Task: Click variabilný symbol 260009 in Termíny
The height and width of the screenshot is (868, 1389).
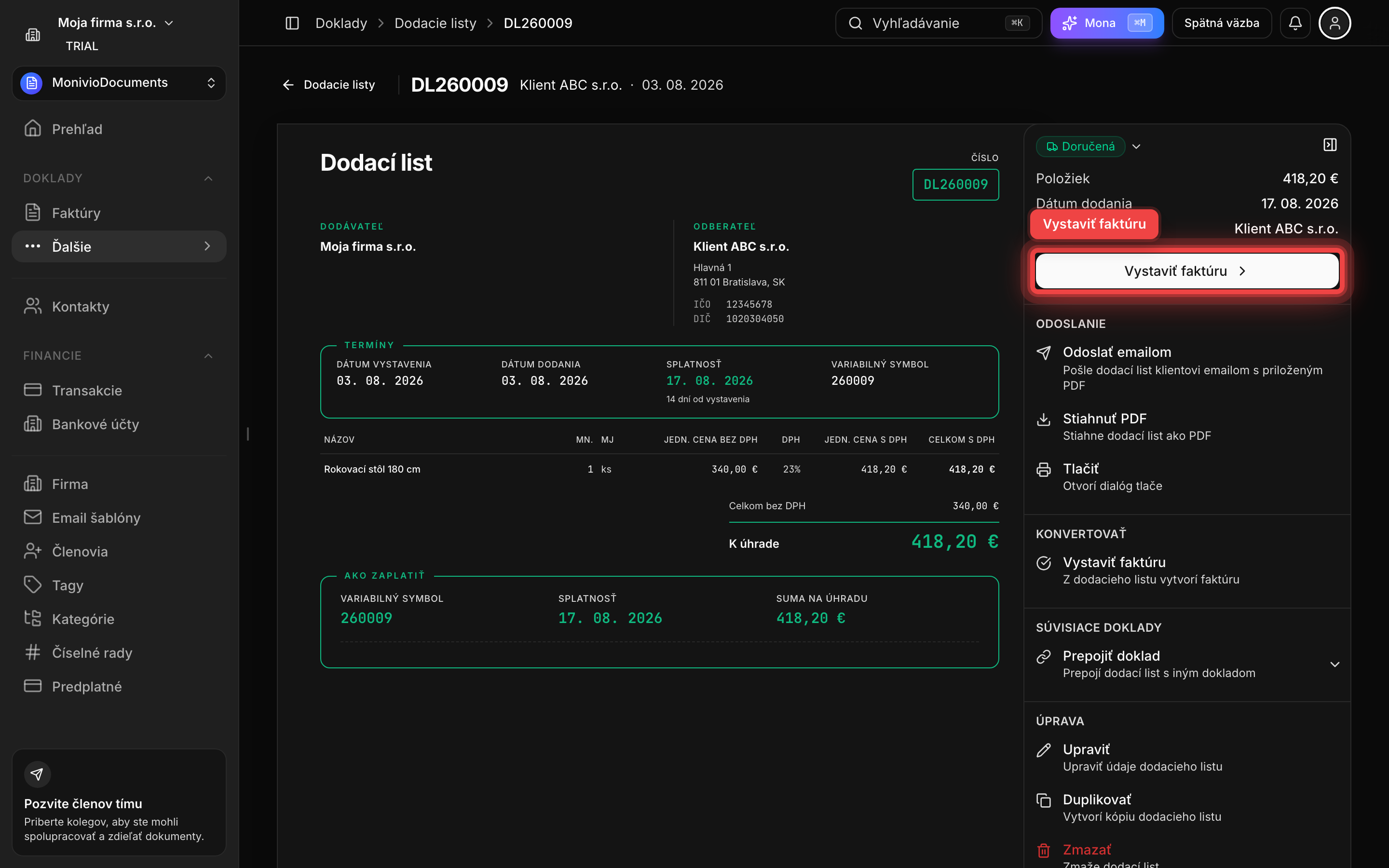Action: point(852,380)
